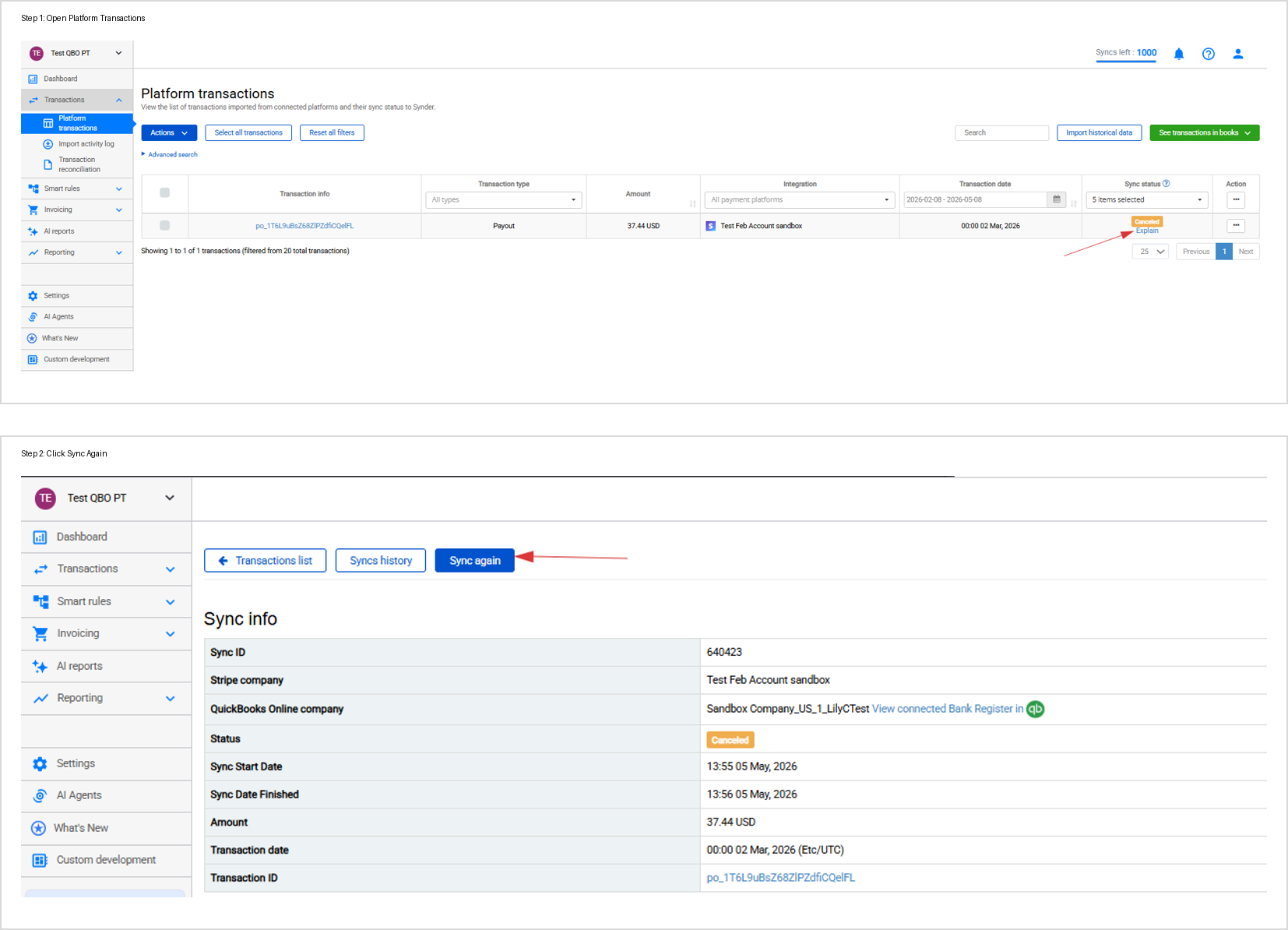Open the user profile icon

1237,54
